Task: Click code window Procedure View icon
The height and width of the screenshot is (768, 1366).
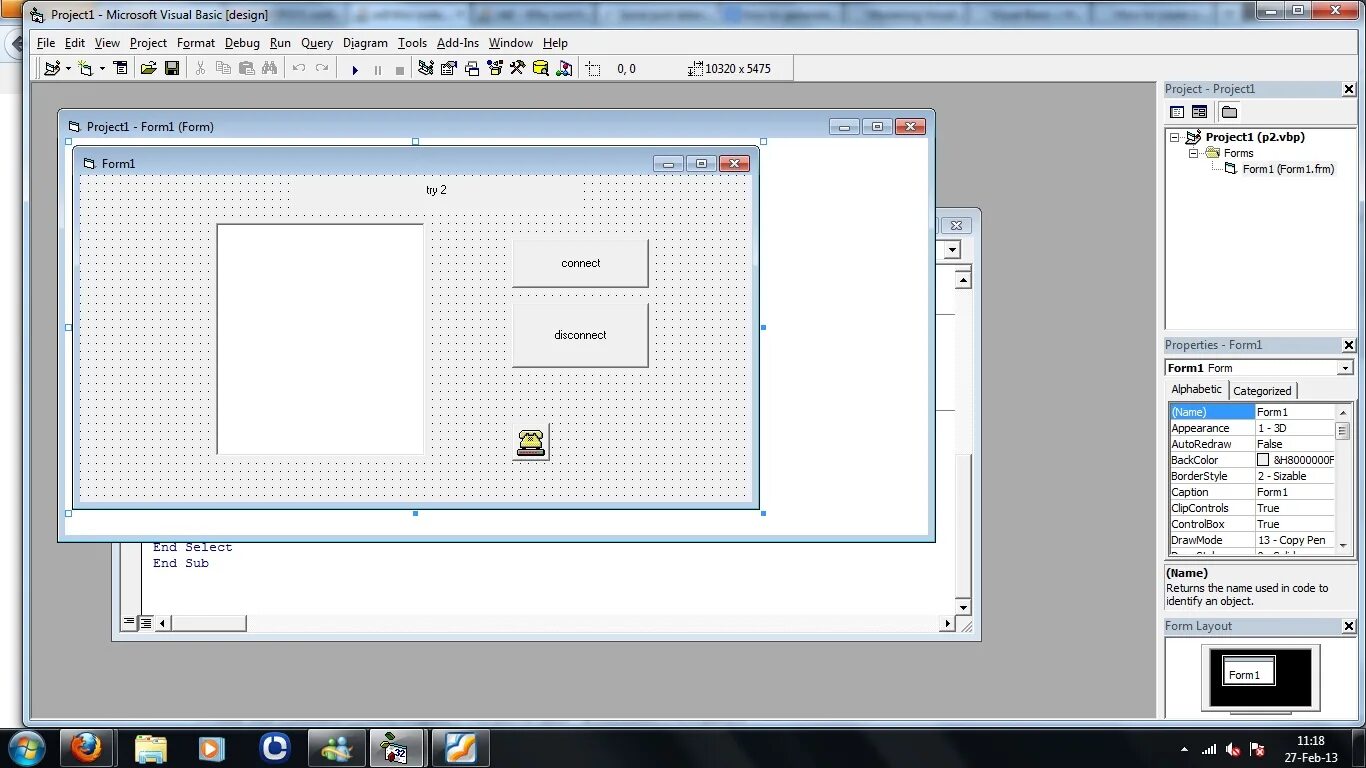Action: coord(129,623)
